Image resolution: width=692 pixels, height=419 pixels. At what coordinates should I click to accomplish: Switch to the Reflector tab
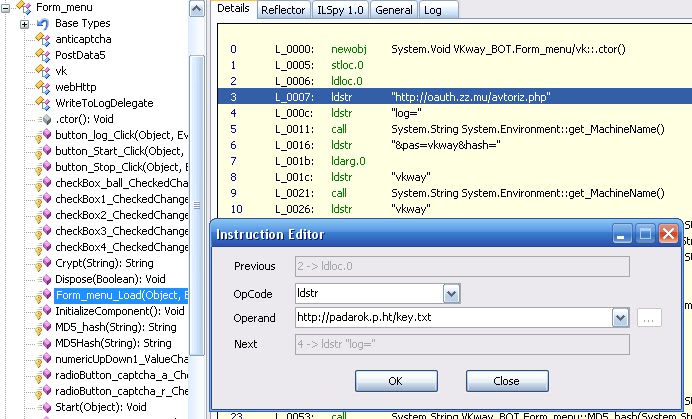pyautogui.click(x=283, y=10)
